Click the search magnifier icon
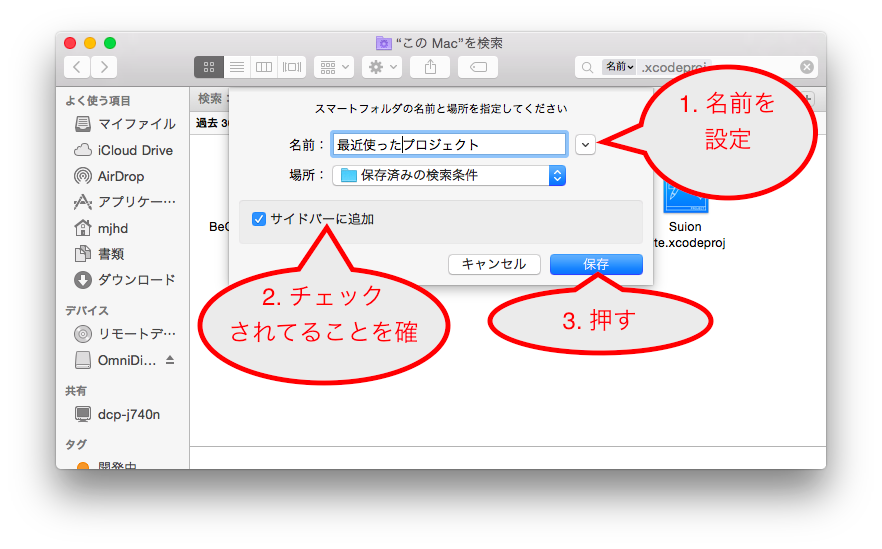The height and width of the screenshot is (549, 882). click(x=587, y=68)
